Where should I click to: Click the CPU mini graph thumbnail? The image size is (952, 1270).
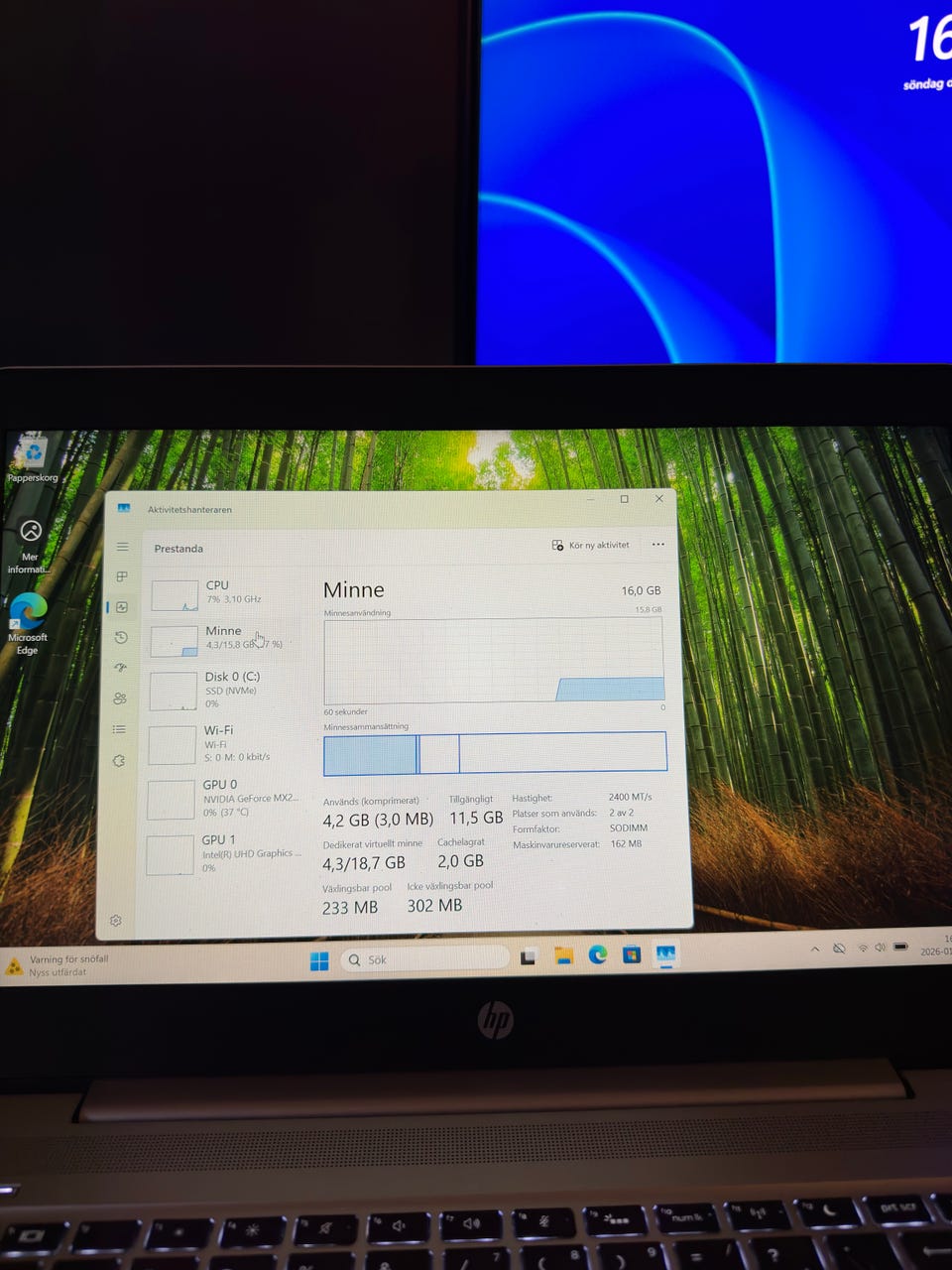175,595
